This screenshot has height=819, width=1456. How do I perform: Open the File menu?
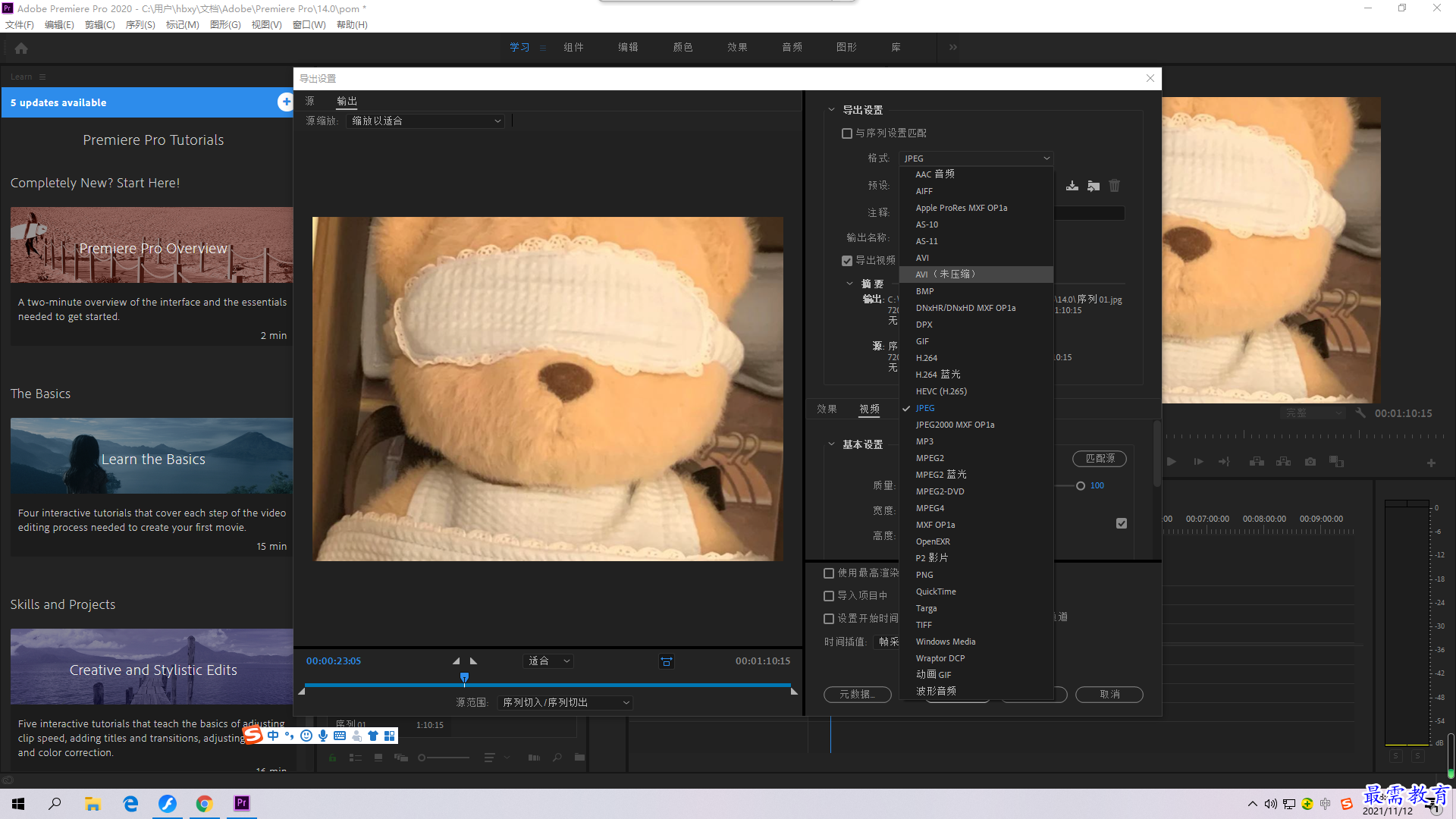(x=20, y=25)
